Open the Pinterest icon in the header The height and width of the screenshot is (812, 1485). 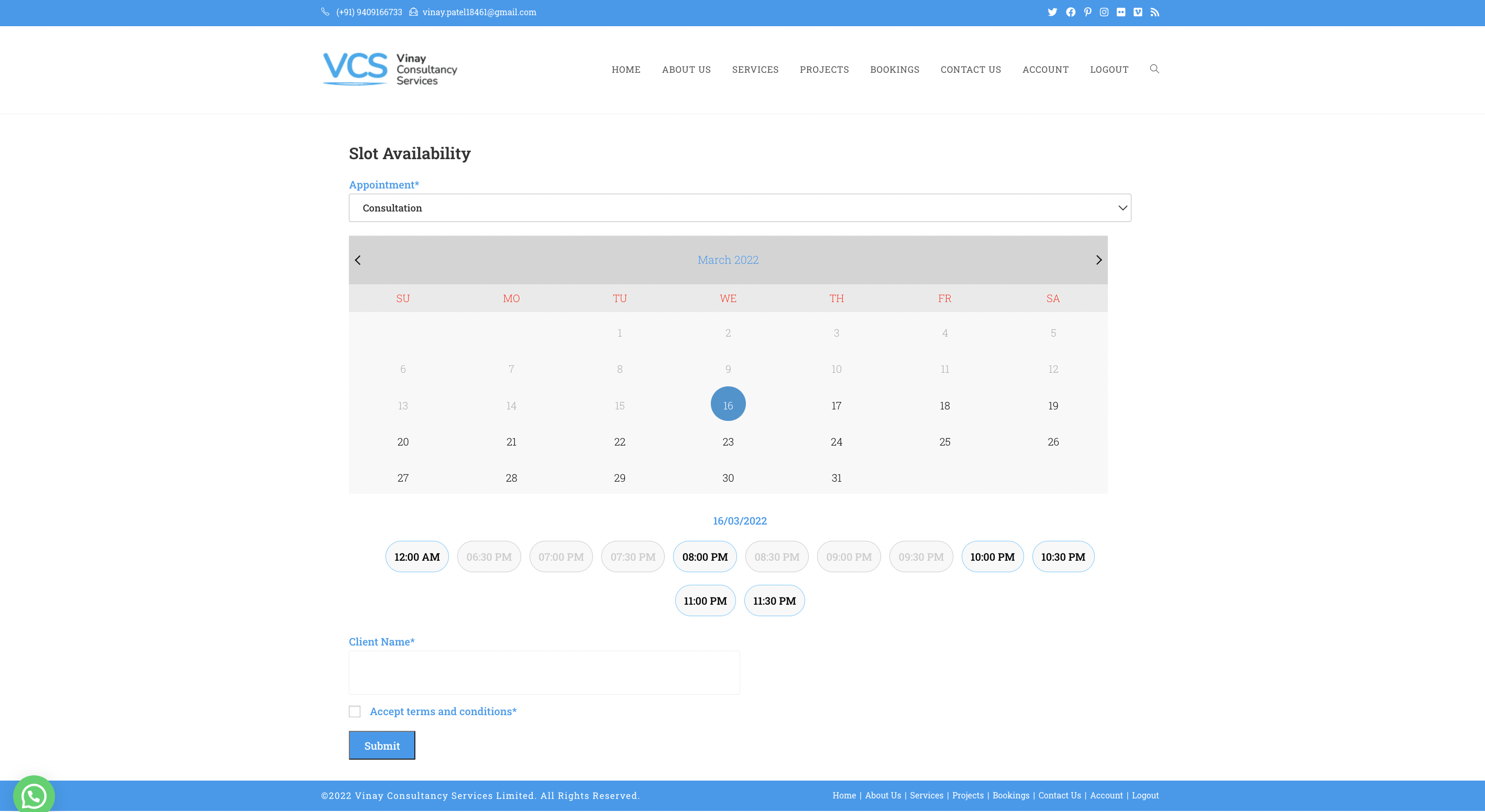pyautogui.click(x=1088, y=12)
